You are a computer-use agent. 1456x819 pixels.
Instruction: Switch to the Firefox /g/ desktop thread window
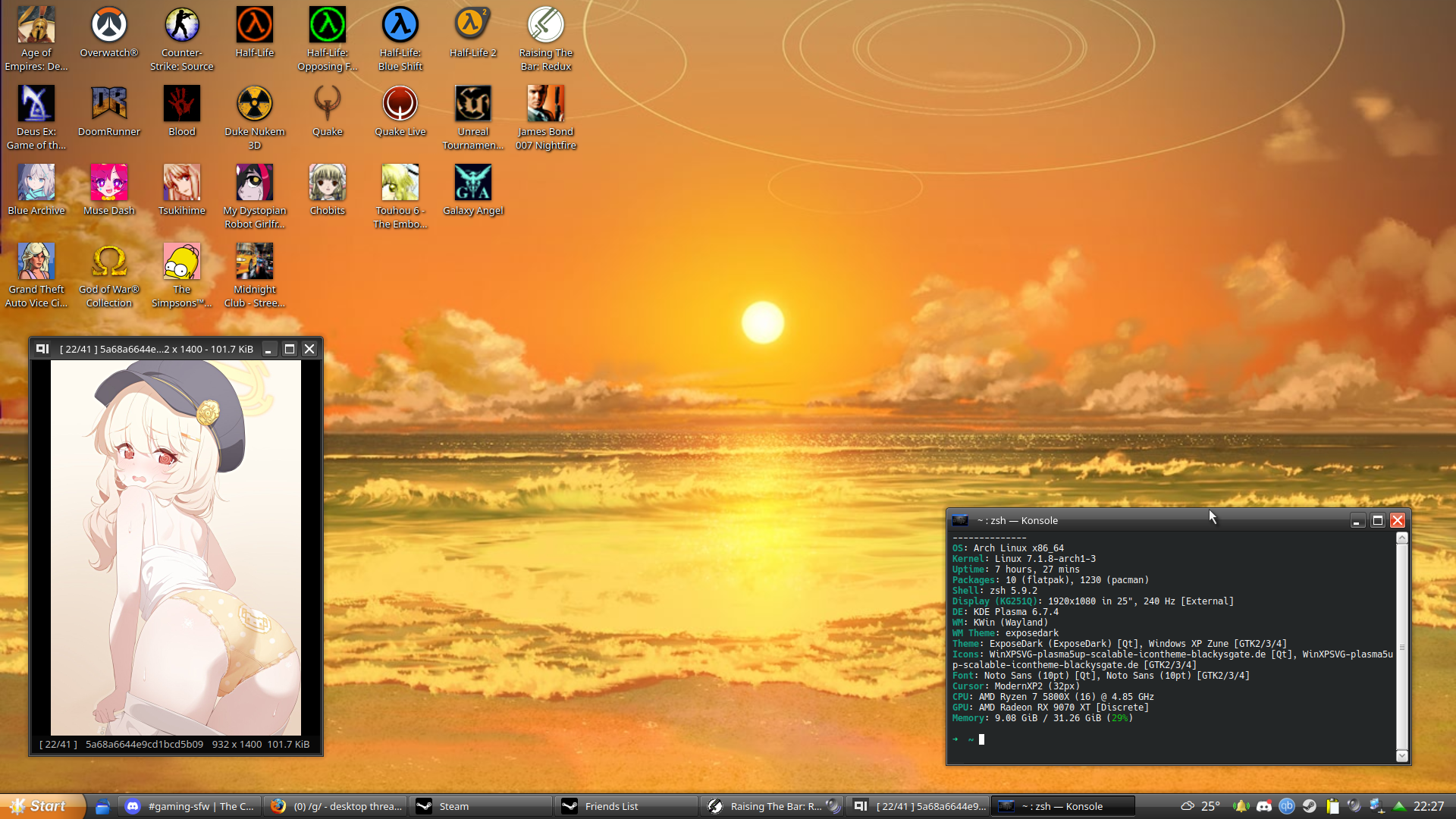336,806
